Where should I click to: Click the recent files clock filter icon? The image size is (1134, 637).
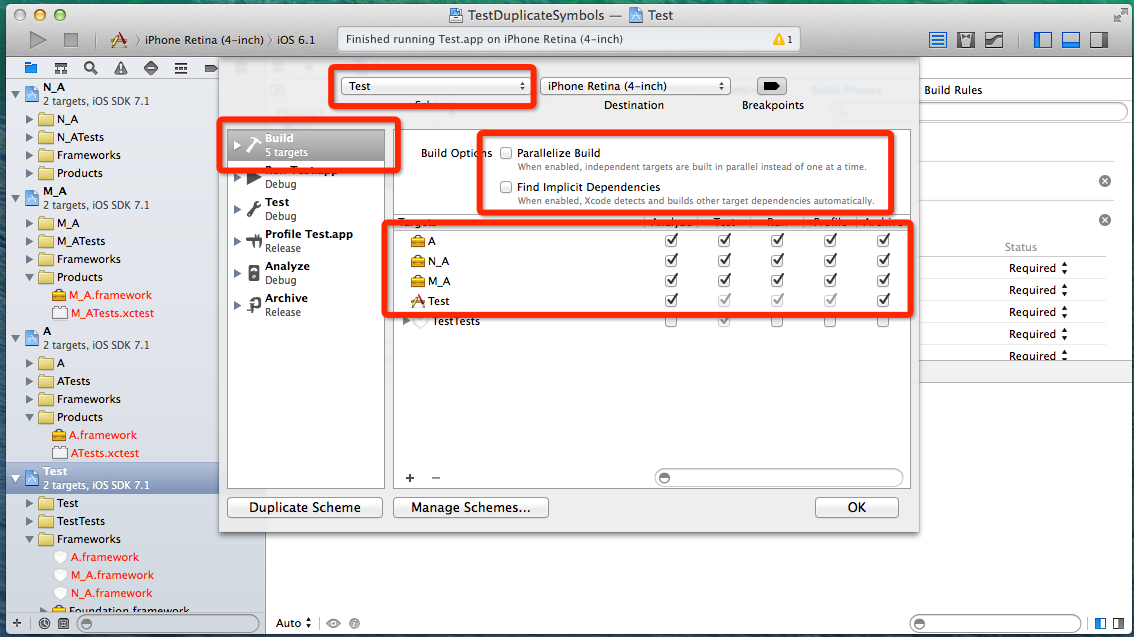pos(44,623)
